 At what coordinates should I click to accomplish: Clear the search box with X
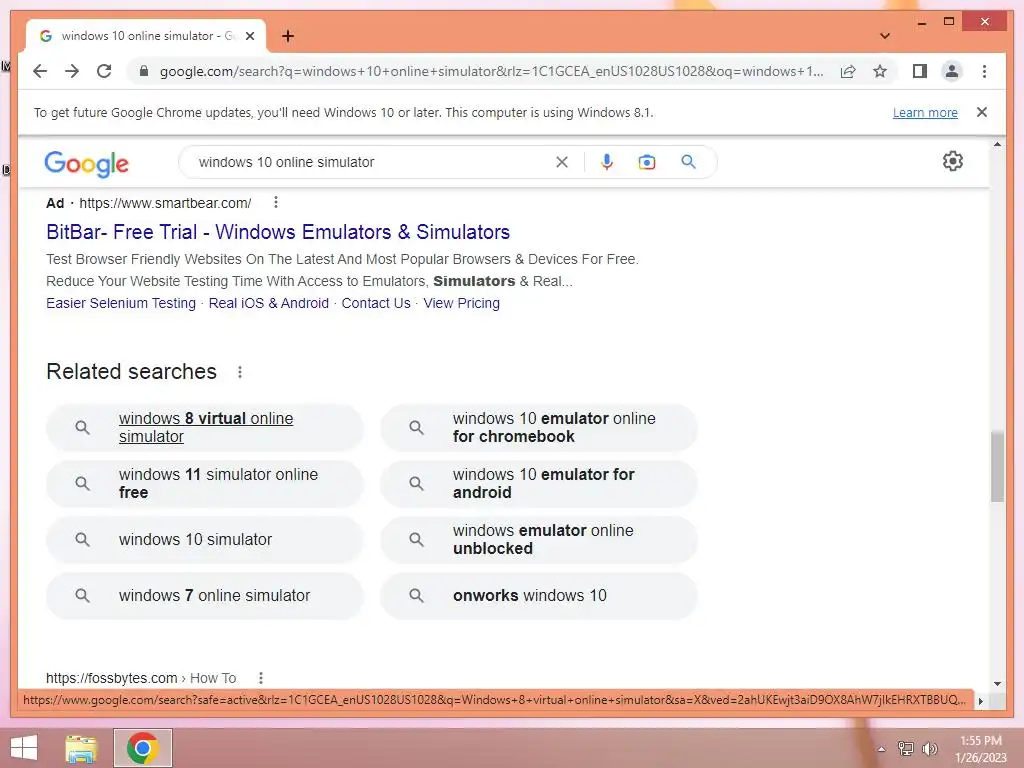[x=562, y=162]
